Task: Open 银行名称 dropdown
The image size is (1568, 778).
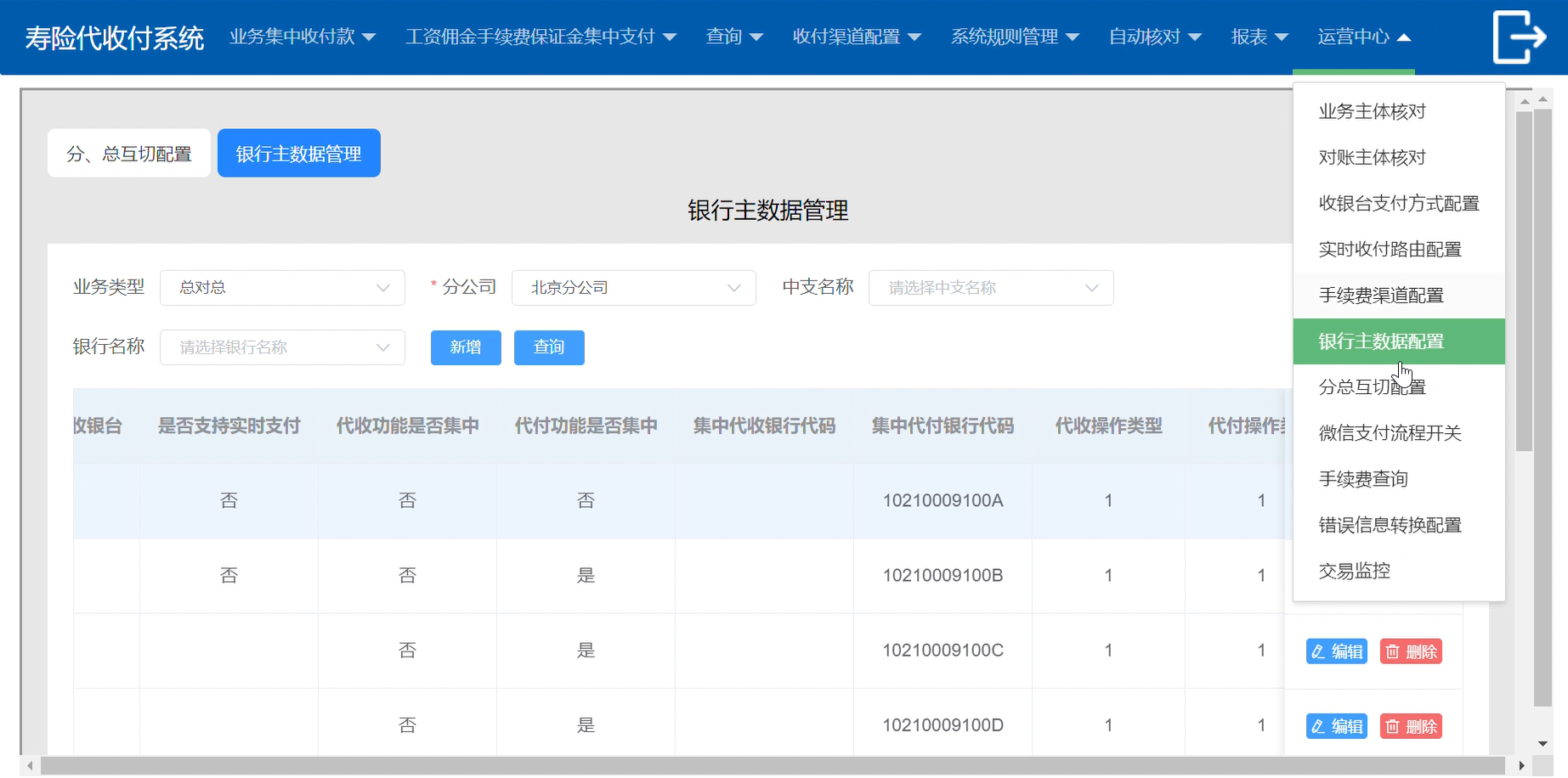Action: pyautogui.click(x=282, y=347)
